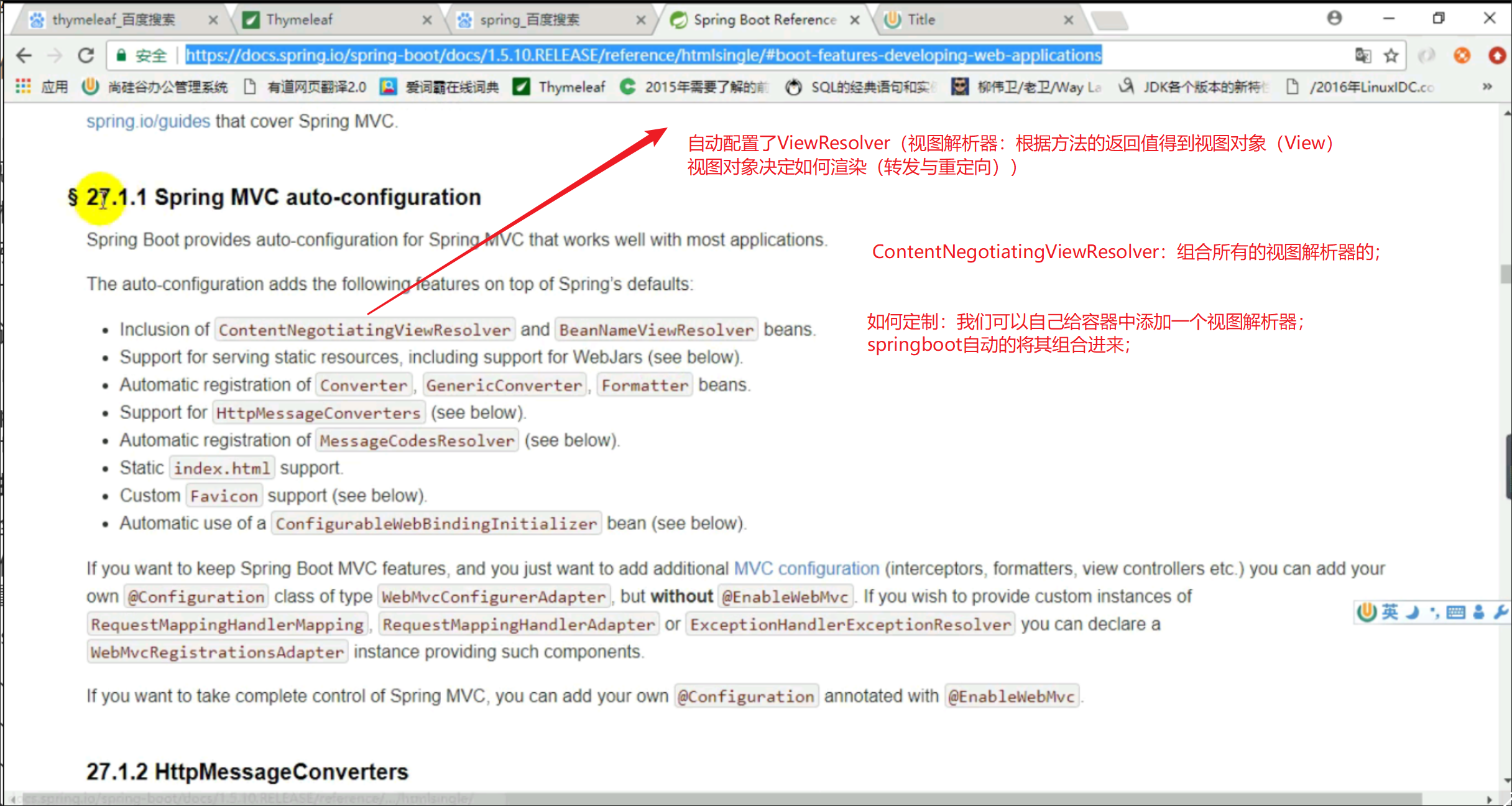Open the Google Translate icon in address bar
Viewport: 1512px width, 806px height.
point(1363,55)
